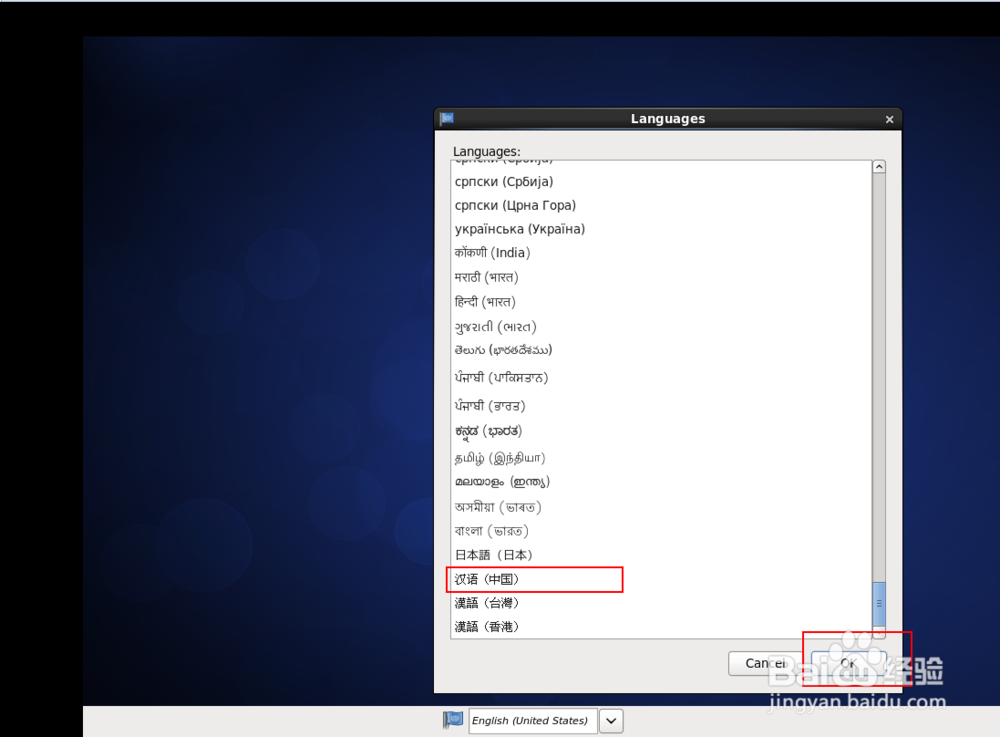Open the English (United States) dropdown
The width and height of the screenshot is (1000, 737).
point(532,720)
